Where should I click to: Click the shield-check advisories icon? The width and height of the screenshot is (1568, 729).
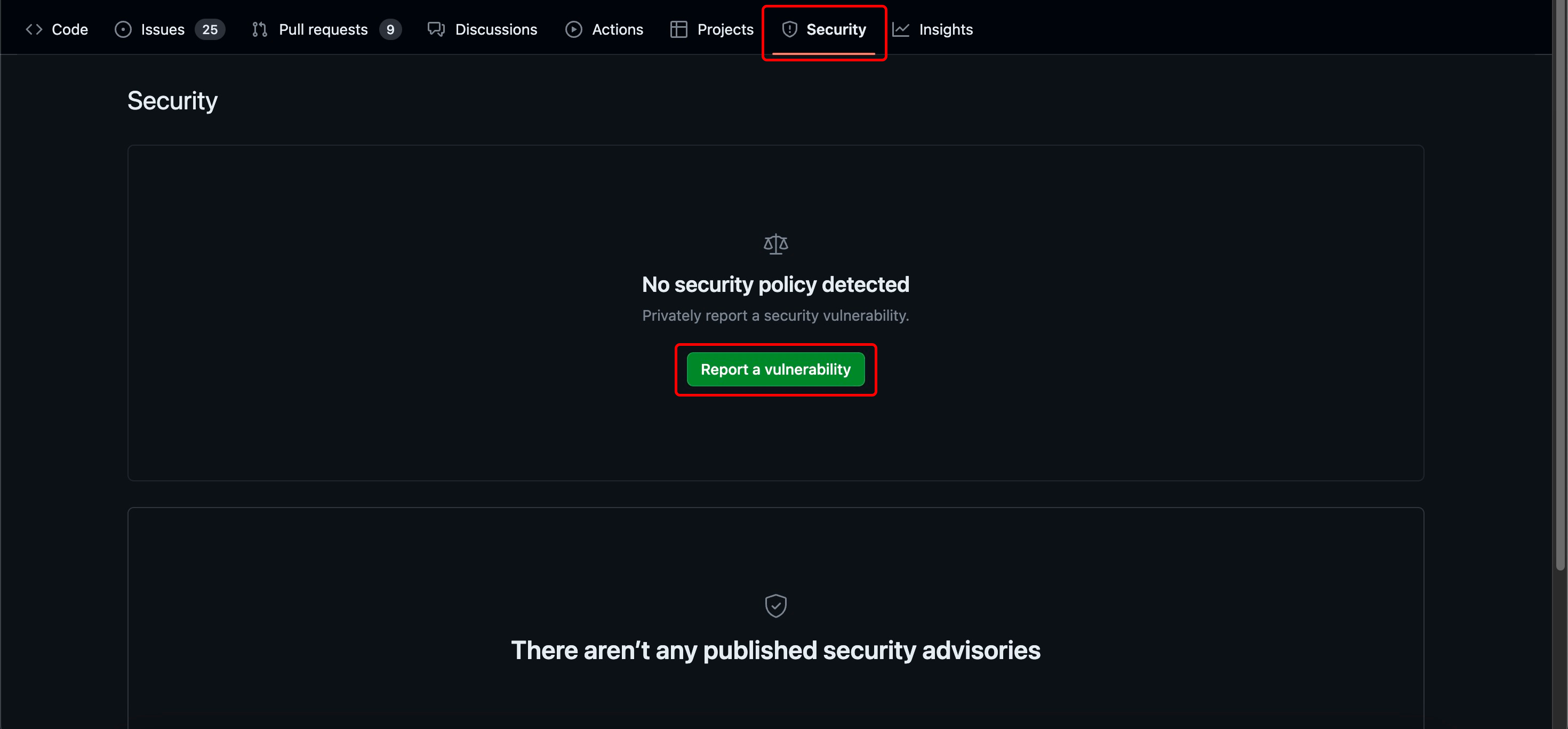point(775,605)
